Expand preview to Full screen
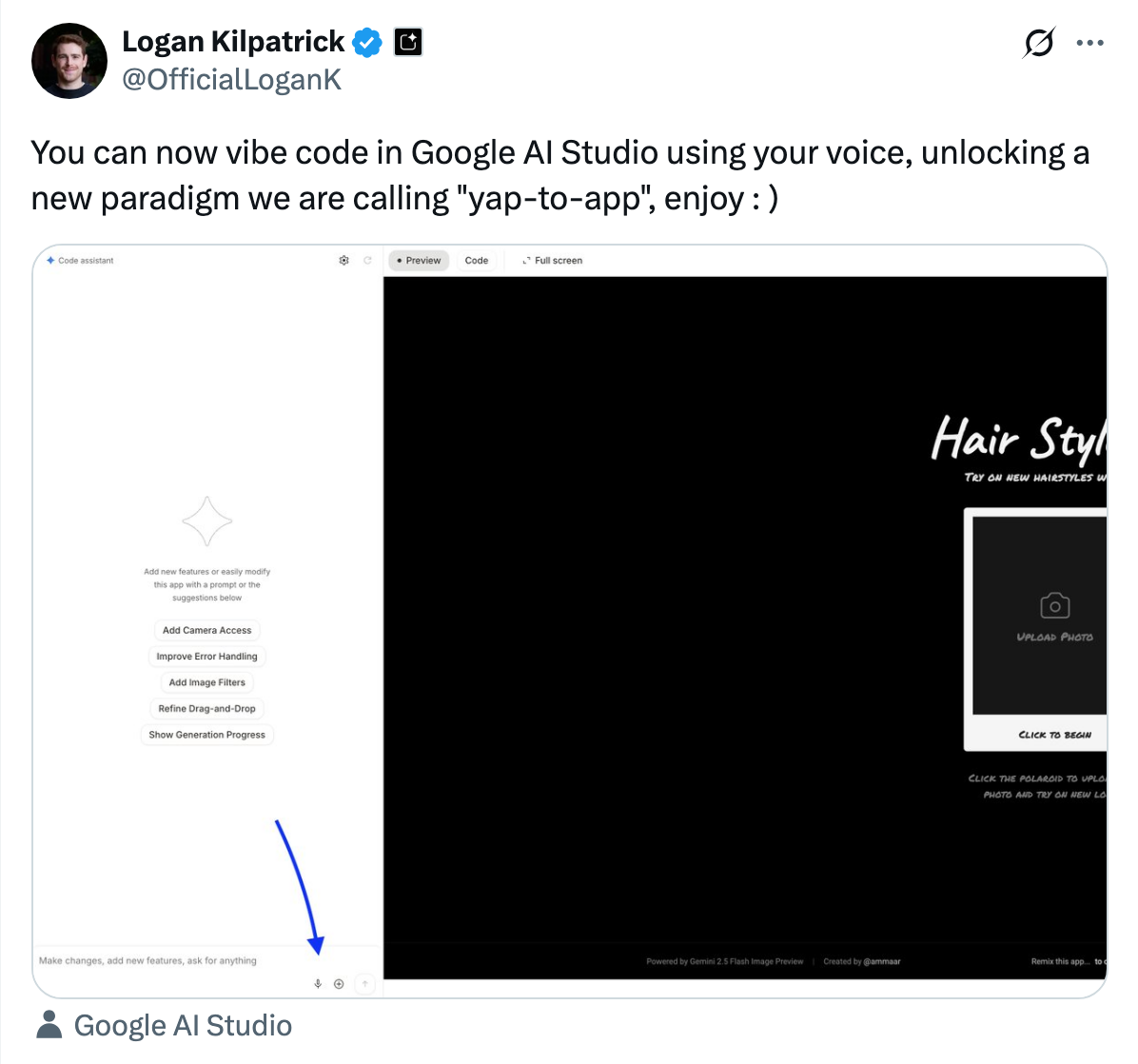 [552, 260]
